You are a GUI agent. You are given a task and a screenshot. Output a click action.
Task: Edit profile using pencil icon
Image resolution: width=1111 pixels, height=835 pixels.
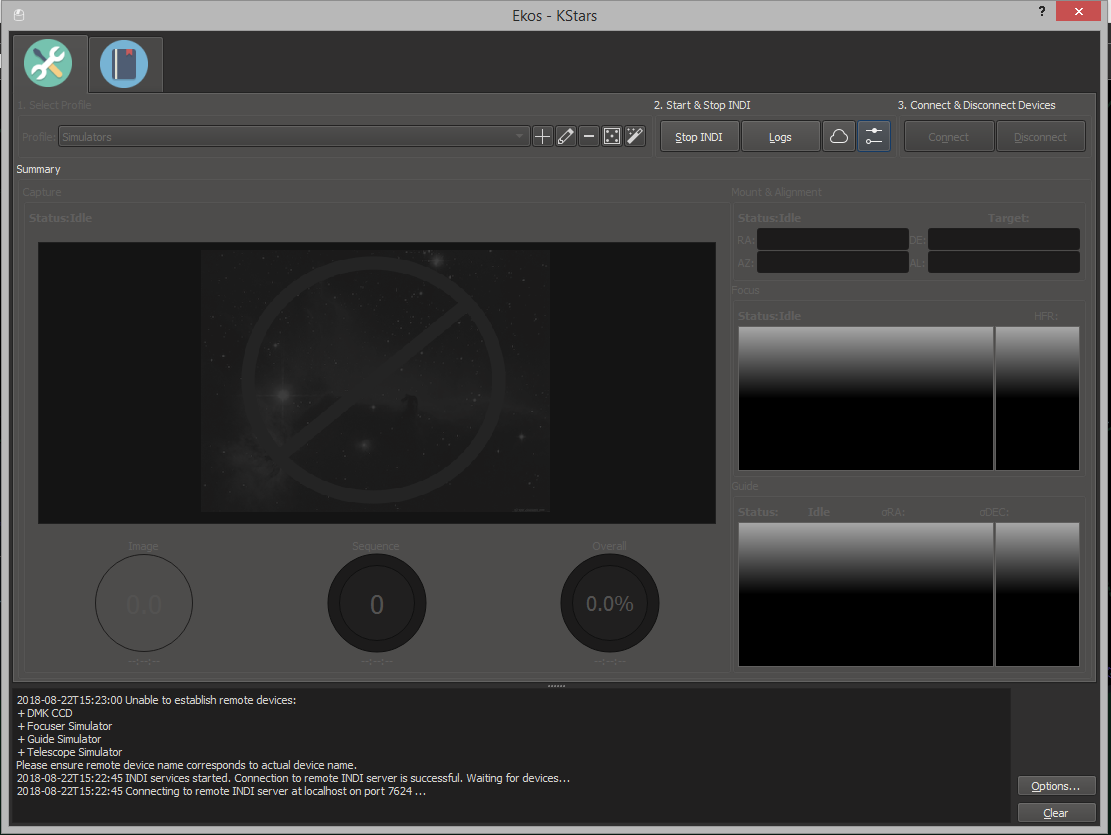(565, 137)
